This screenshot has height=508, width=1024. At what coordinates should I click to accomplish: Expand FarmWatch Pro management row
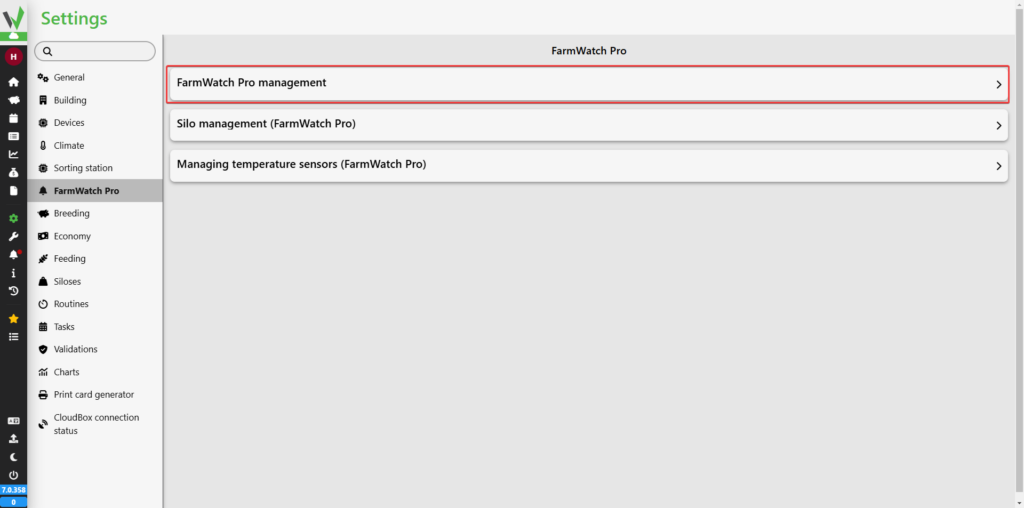[587, 84]
